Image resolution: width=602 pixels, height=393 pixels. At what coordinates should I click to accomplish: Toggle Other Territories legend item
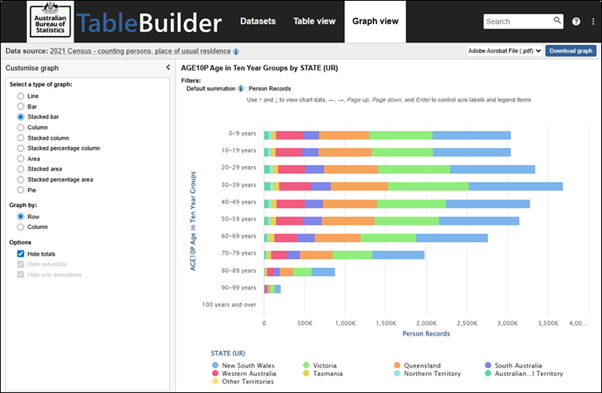click(x=243, y=381)
